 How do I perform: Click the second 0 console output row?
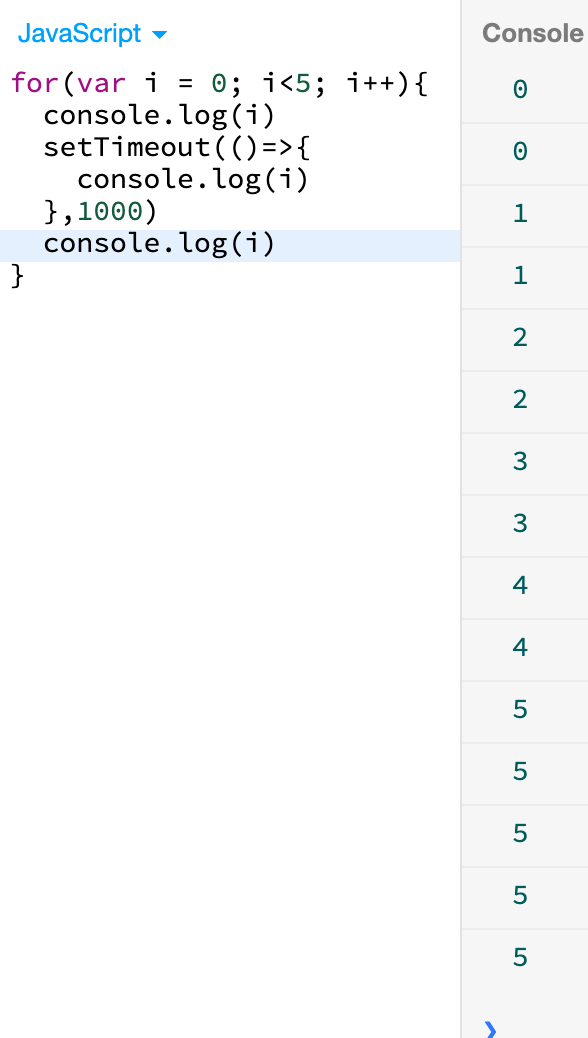(524, 153)
